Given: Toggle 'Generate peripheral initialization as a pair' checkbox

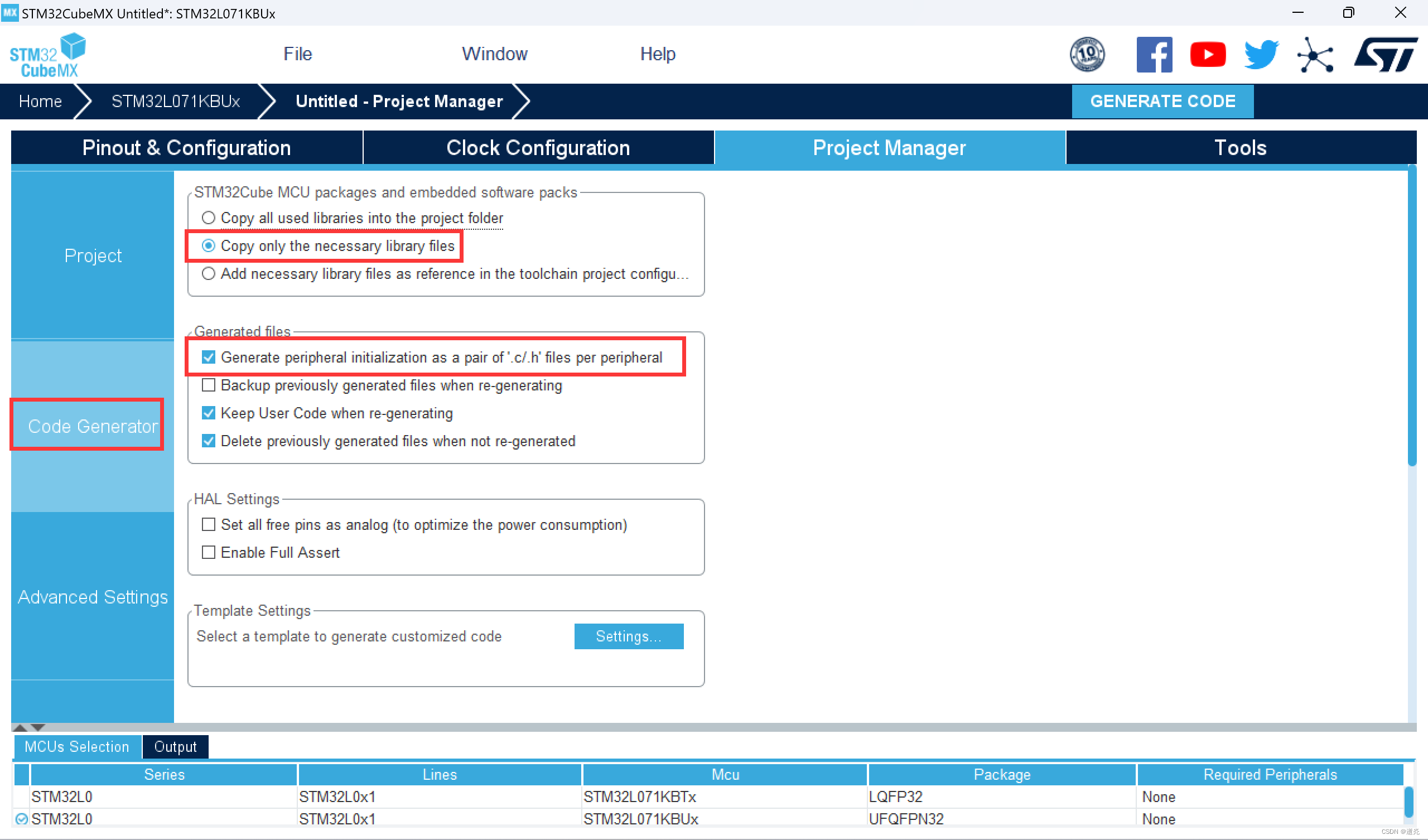Looking at the screenshot, I should (209, 357).
